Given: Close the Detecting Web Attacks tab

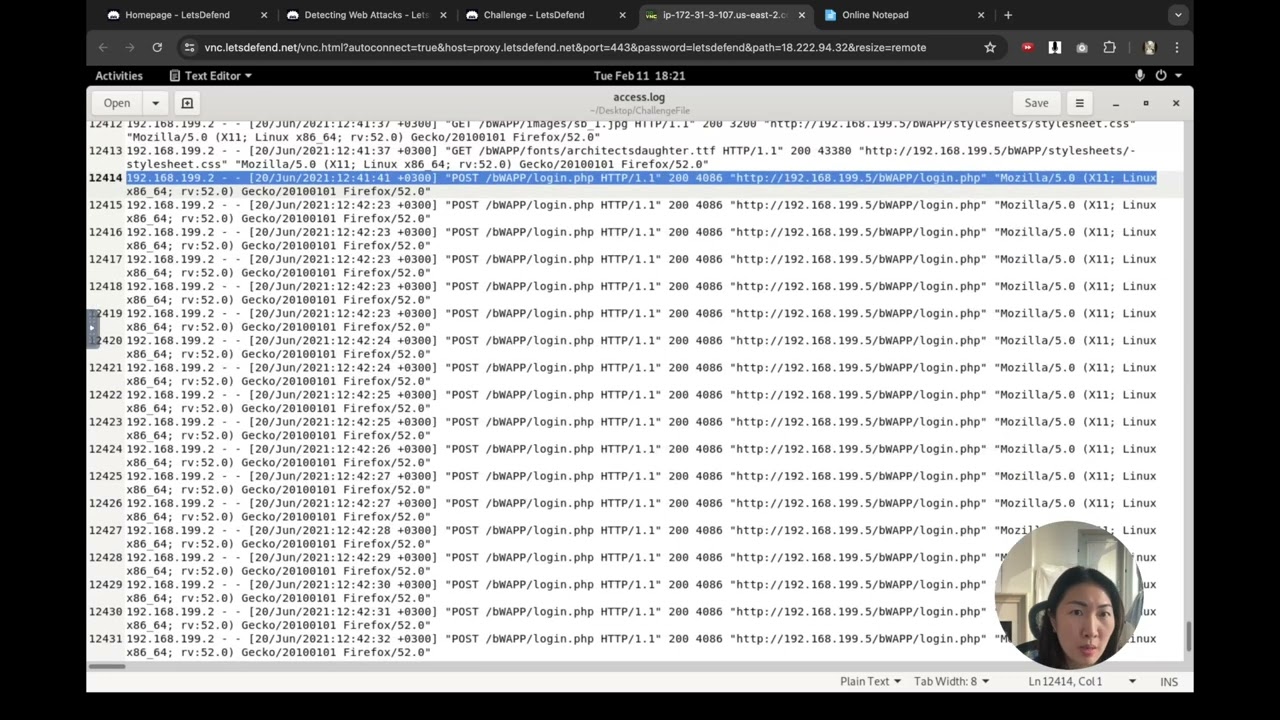Looking at the screenshot, I should (443, 15).
